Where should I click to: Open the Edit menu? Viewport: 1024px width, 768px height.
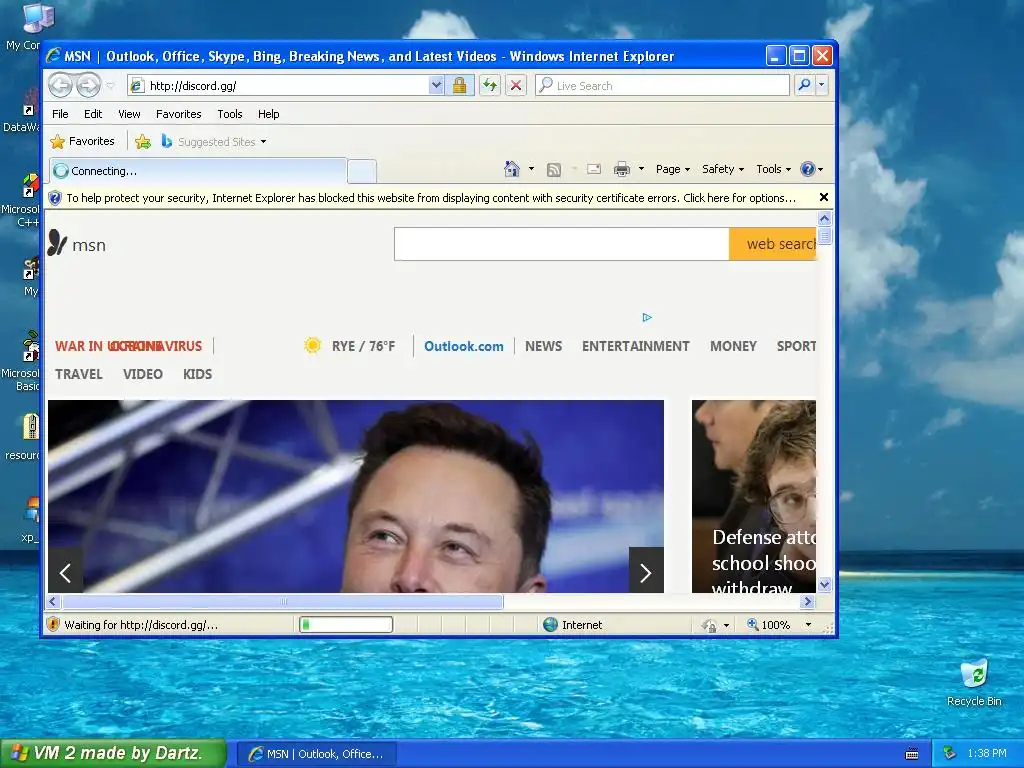point(93,114)
